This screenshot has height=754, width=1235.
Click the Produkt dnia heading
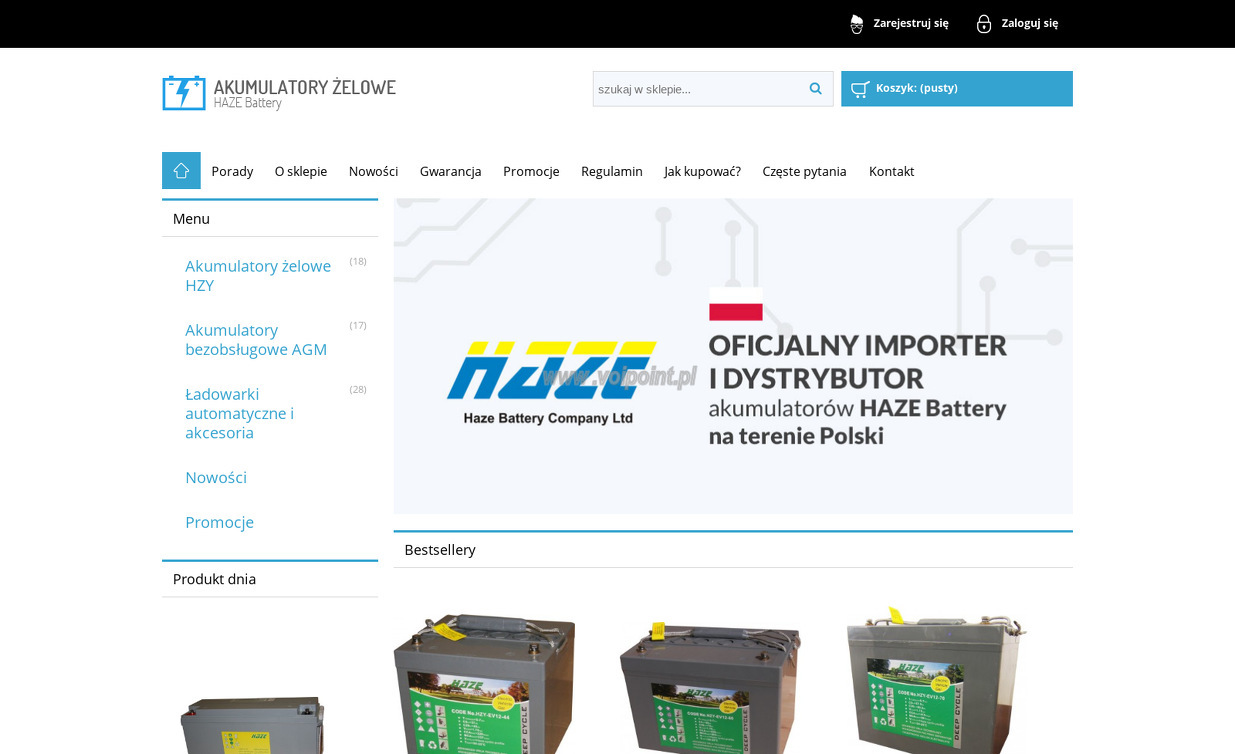tap(214, 579)
